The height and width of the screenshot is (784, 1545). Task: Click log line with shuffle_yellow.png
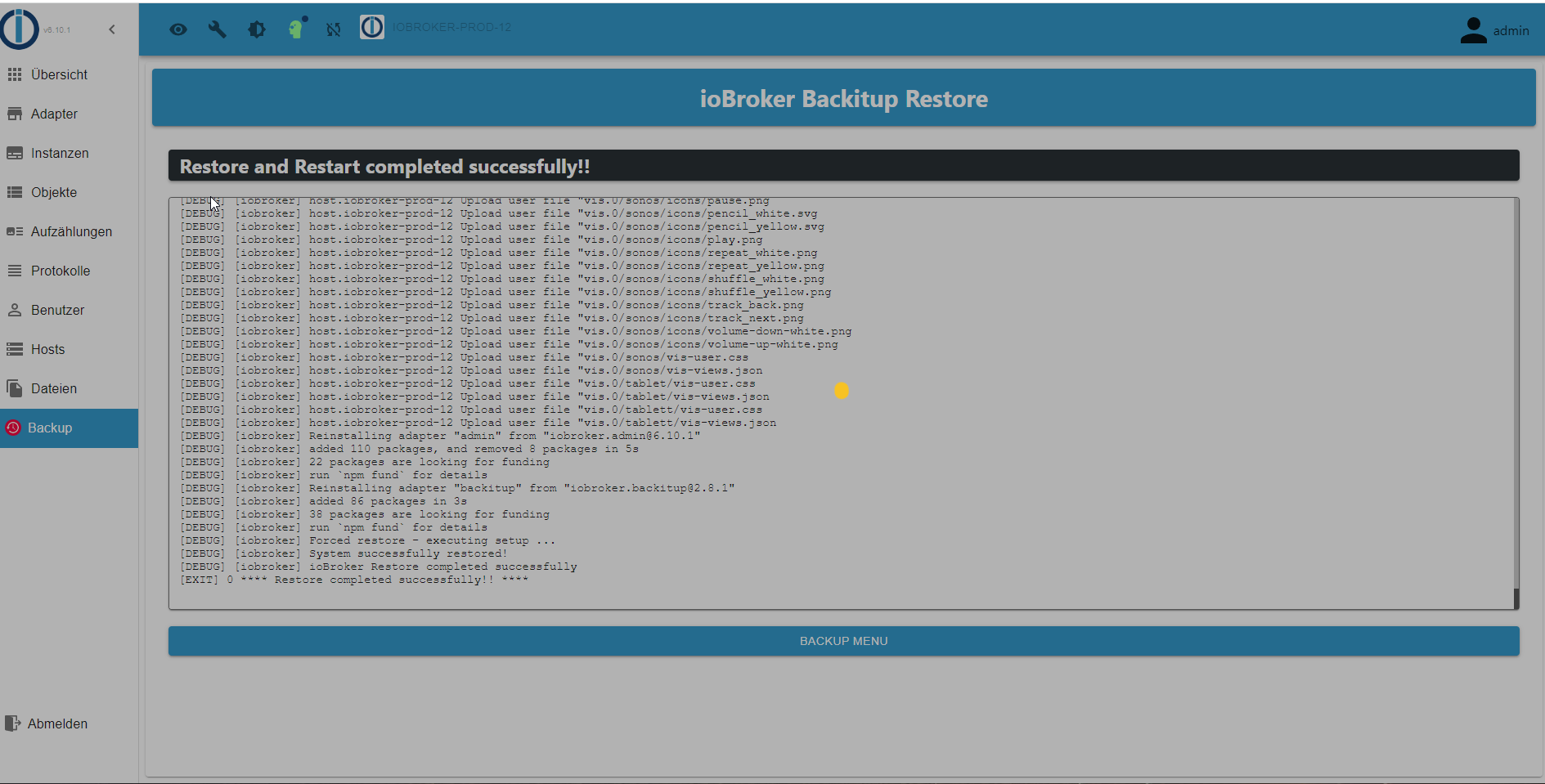coord(505,292)
